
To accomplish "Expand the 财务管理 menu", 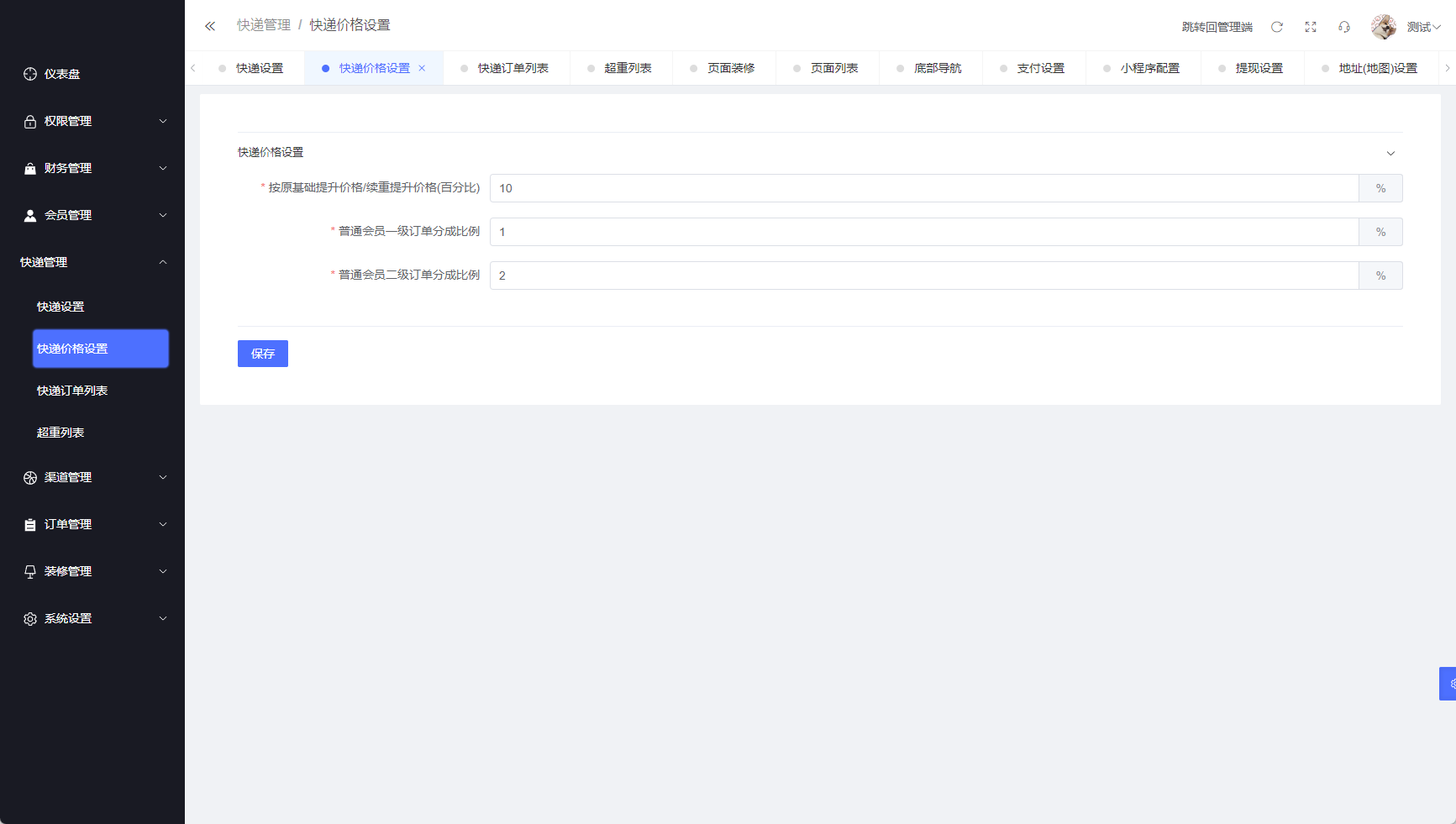I will coord(92,168).
